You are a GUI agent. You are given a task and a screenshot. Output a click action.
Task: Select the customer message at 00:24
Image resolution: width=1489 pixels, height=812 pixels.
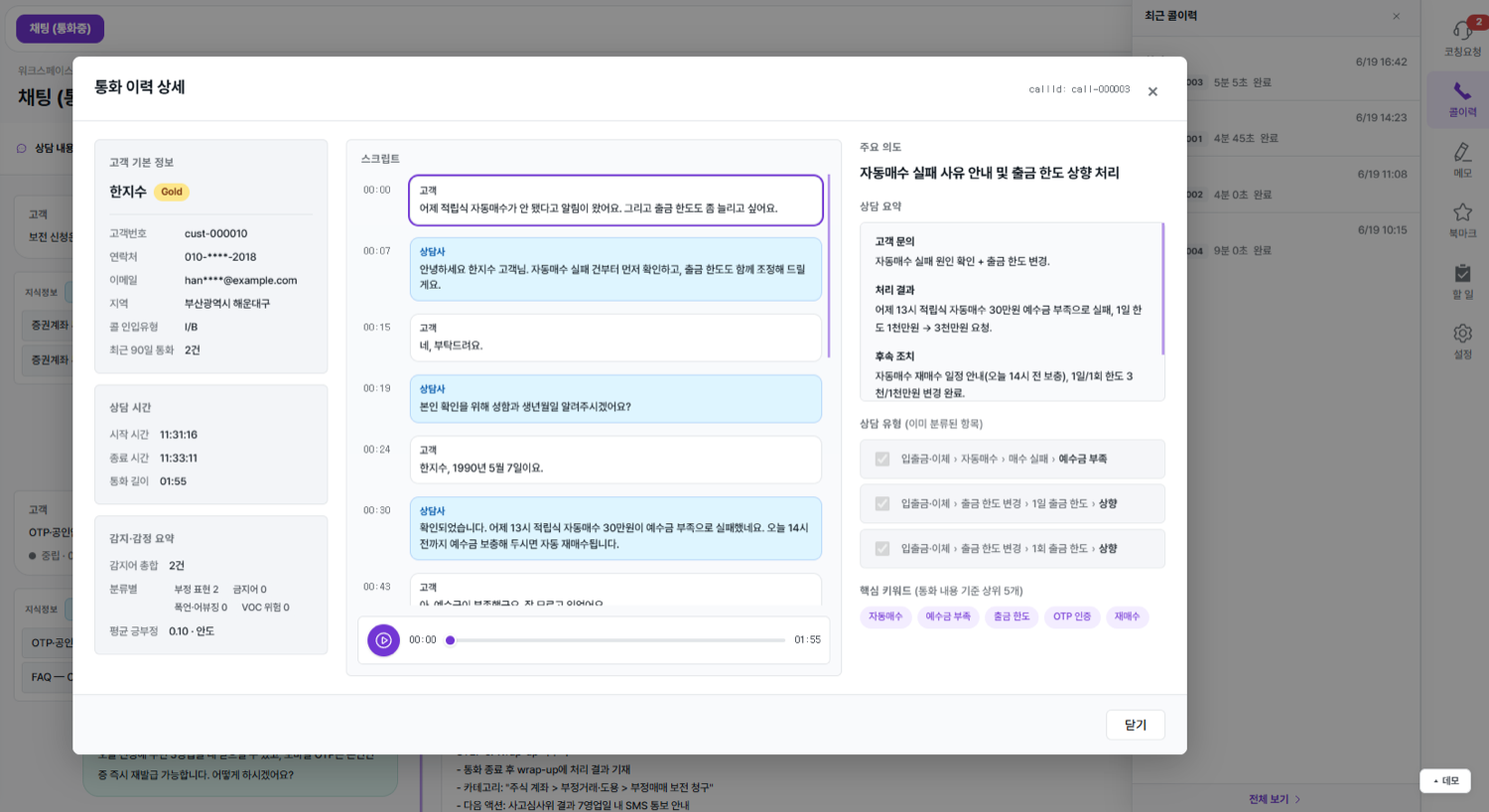click(x=615, y=460)
